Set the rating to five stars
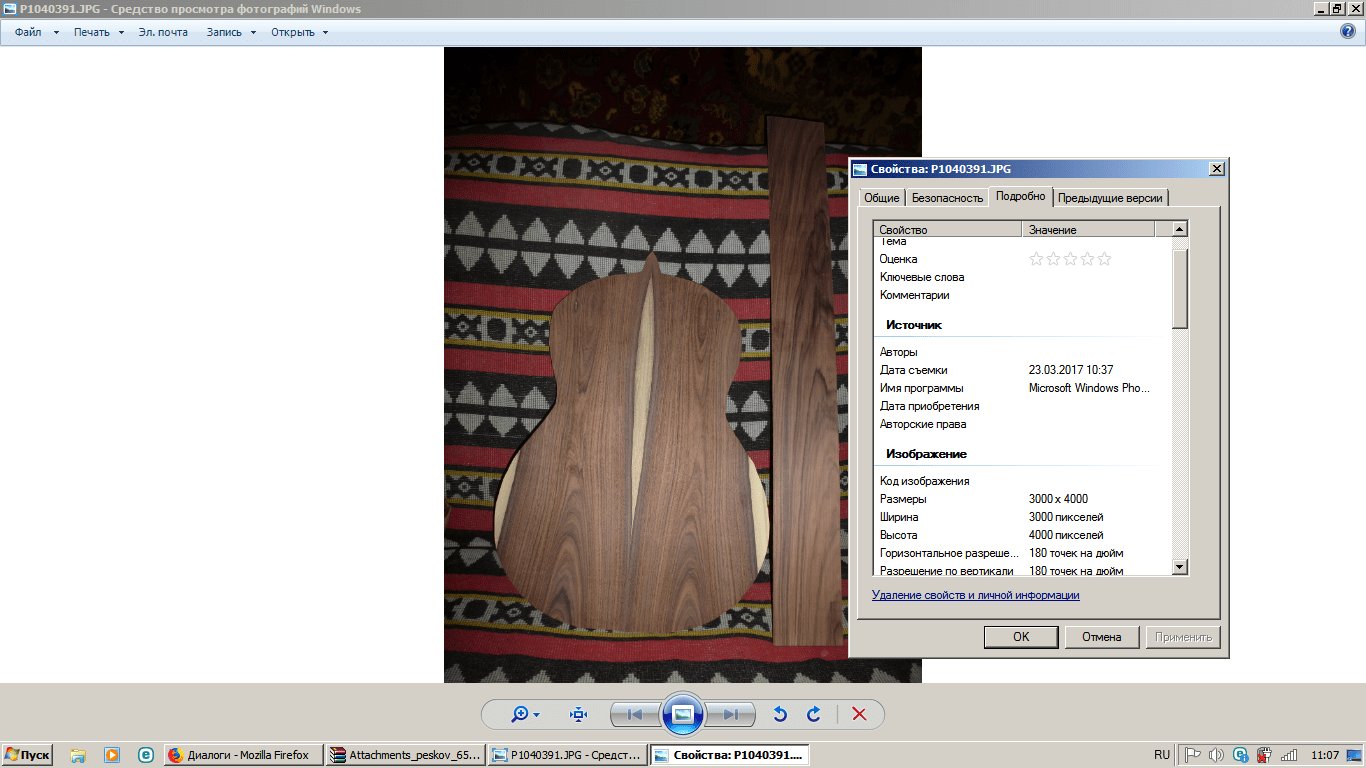 click(x=1104, y=259)
